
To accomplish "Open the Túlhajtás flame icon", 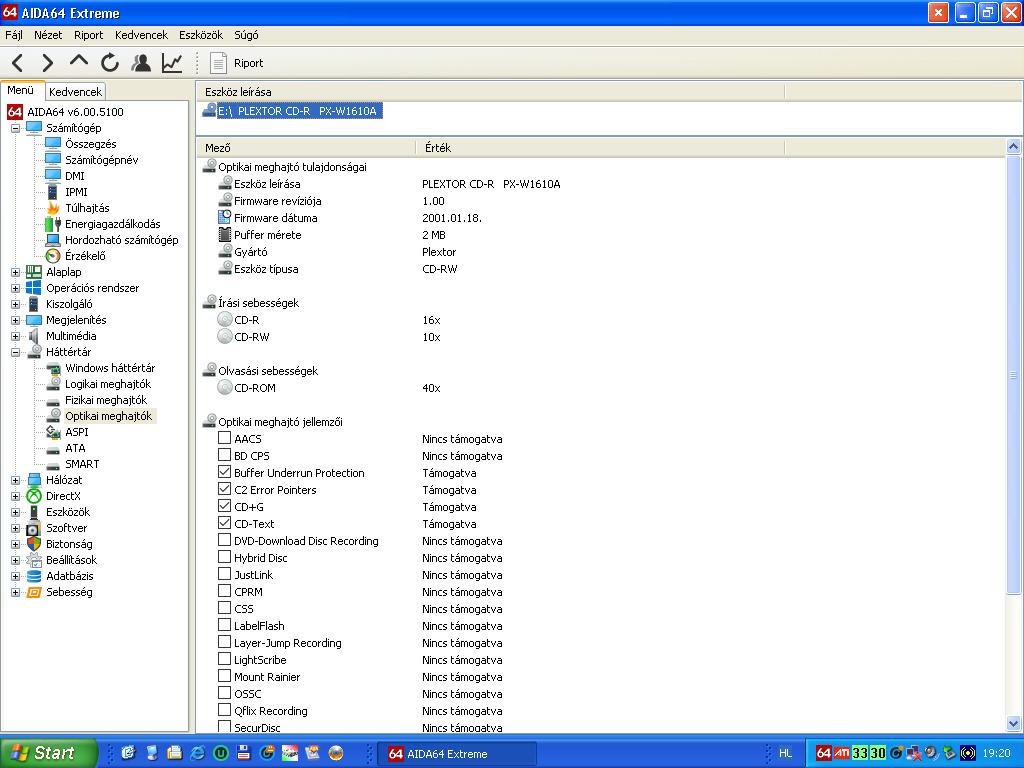I will (53, 208).
